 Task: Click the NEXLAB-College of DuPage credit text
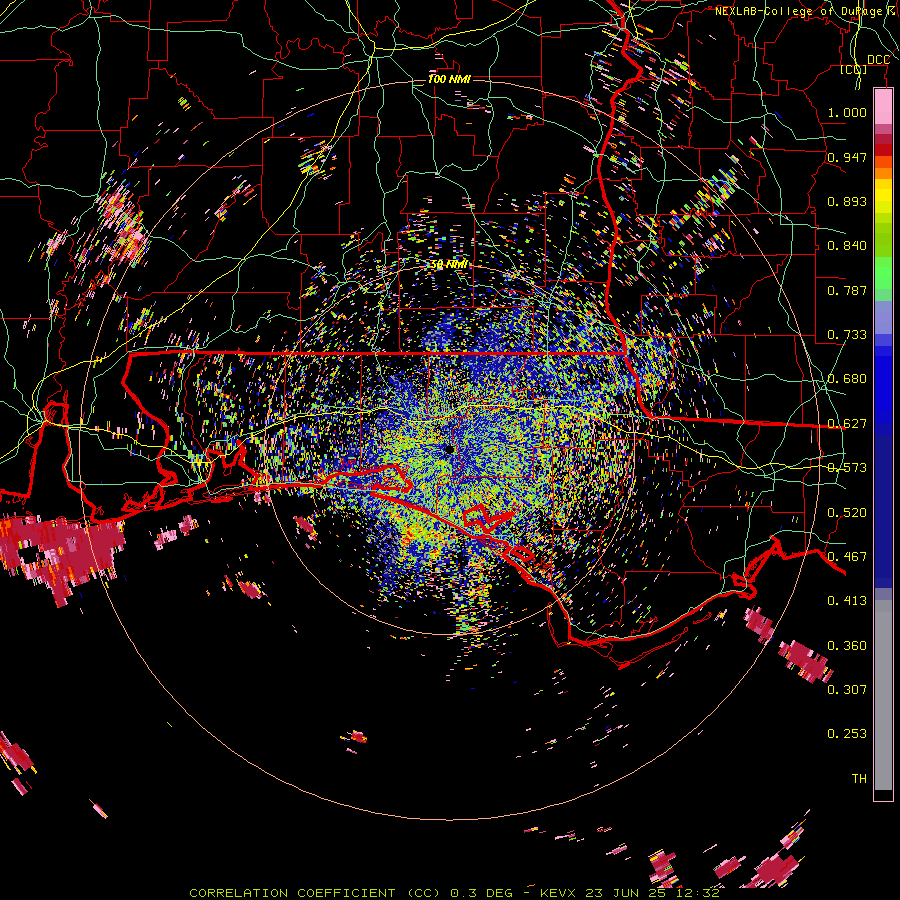[807, 11]
